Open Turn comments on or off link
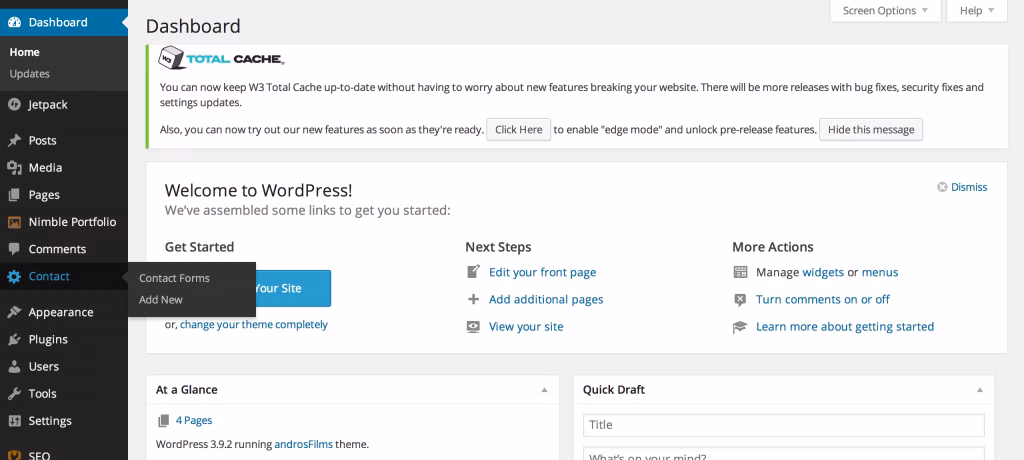This screenshot has height=460, width=1024. click(x=823, y=299)
